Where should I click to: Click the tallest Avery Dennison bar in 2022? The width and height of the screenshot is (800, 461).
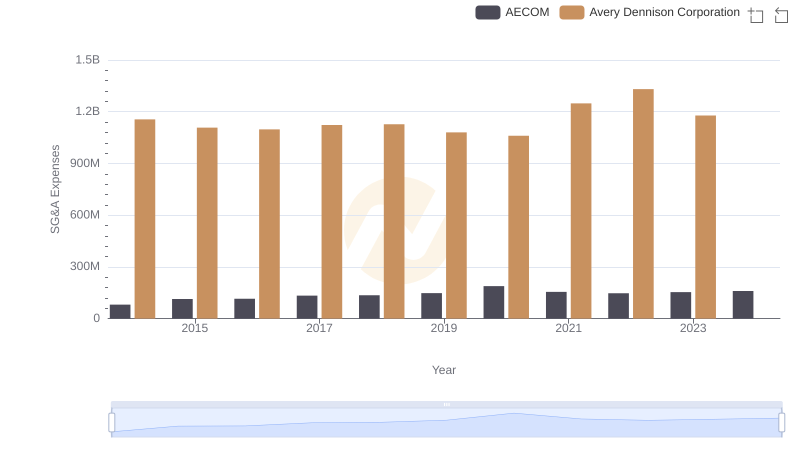click(x=643, y=203)
